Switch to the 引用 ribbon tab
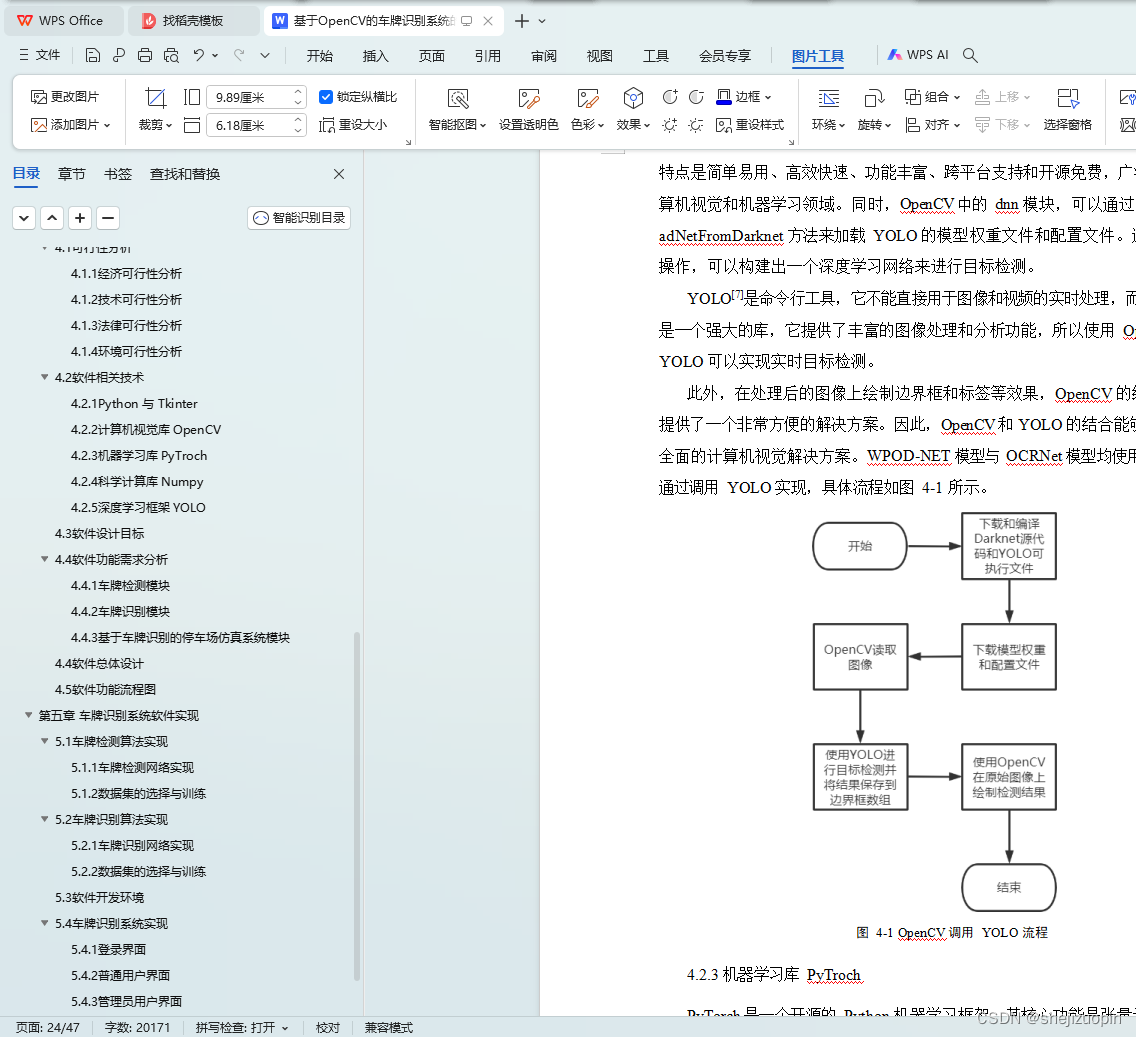This screenshot has height=1037, width=1136. (x=488, y=56)
